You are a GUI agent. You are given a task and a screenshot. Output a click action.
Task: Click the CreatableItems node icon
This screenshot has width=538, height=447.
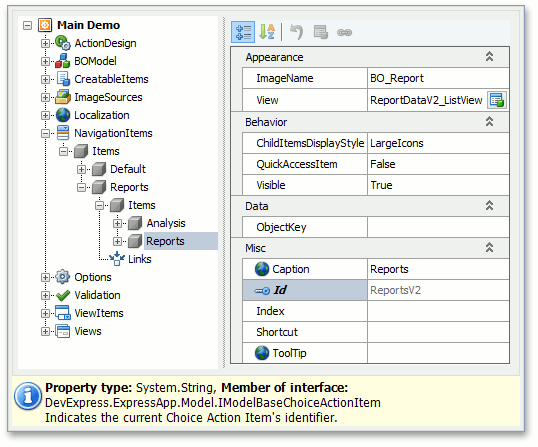(63, 79)
